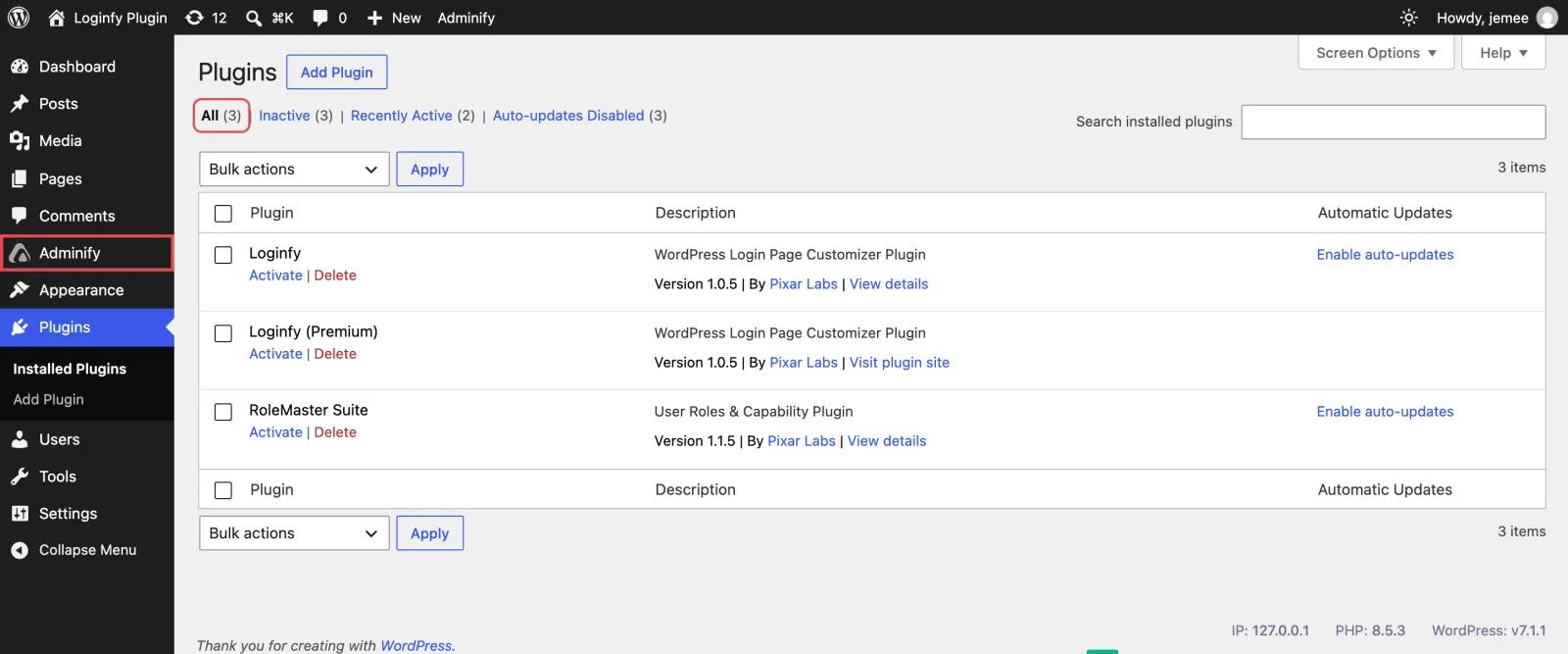Click the Users person icon in sidebar
This screenshot has height=654, width=1568.
pos(20,439)
